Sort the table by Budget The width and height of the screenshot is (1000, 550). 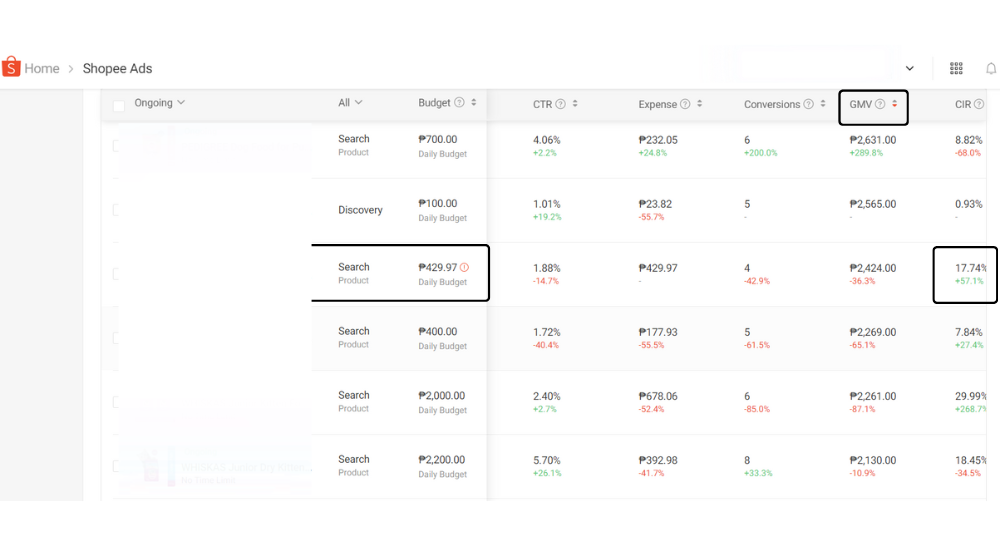click(474, 103)
